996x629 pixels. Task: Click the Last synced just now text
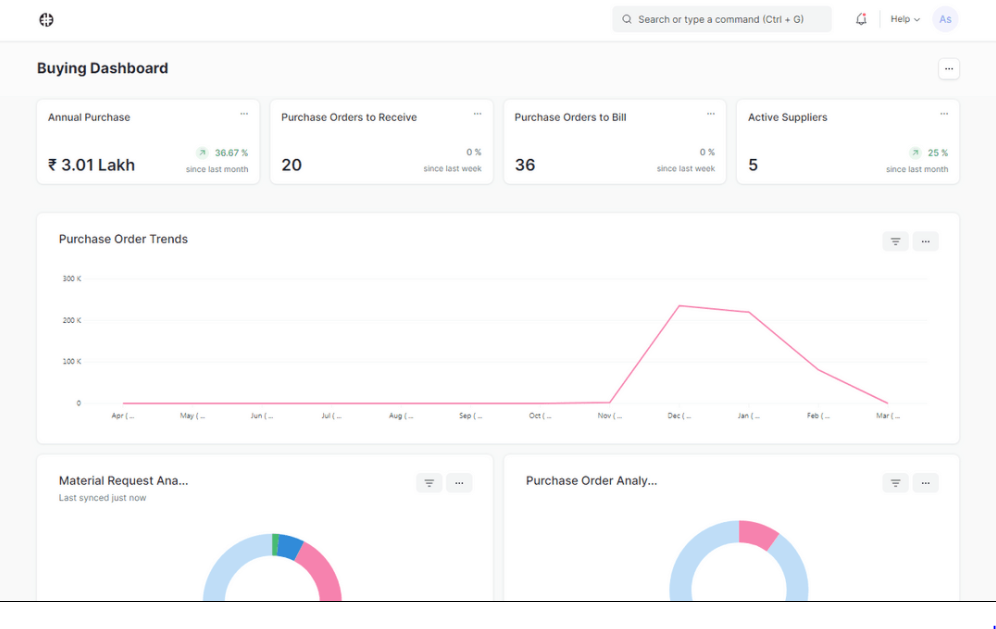[102, 498]
